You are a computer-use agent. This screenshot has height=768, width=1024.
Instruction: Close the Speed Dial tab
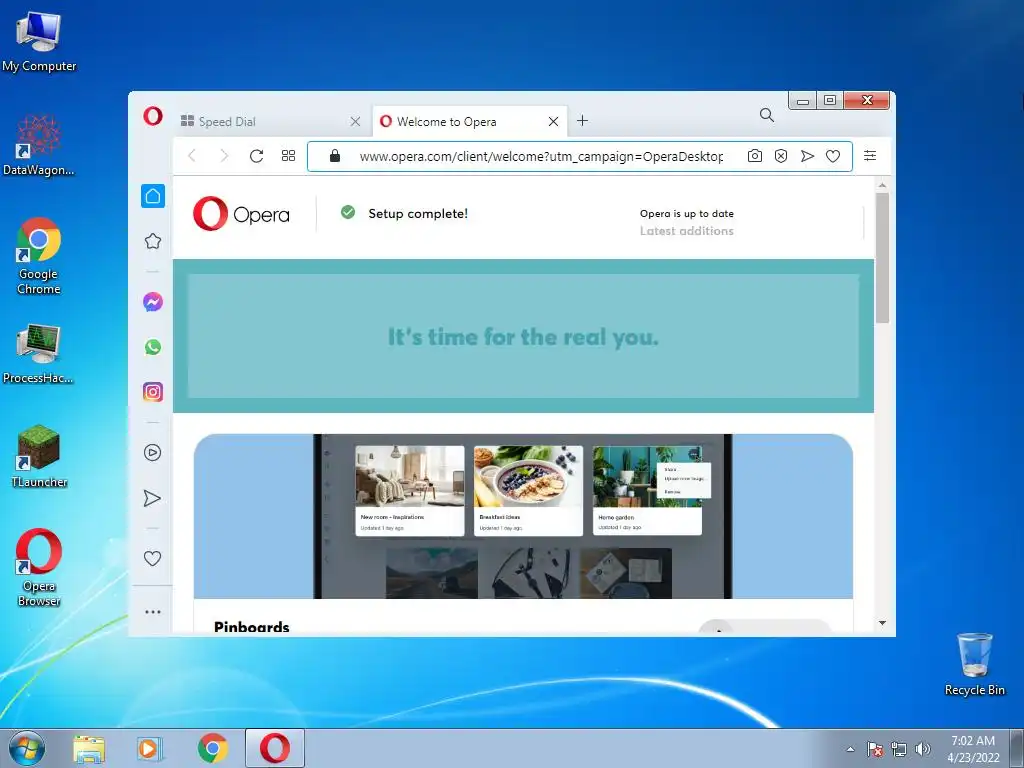click(355, 121)
